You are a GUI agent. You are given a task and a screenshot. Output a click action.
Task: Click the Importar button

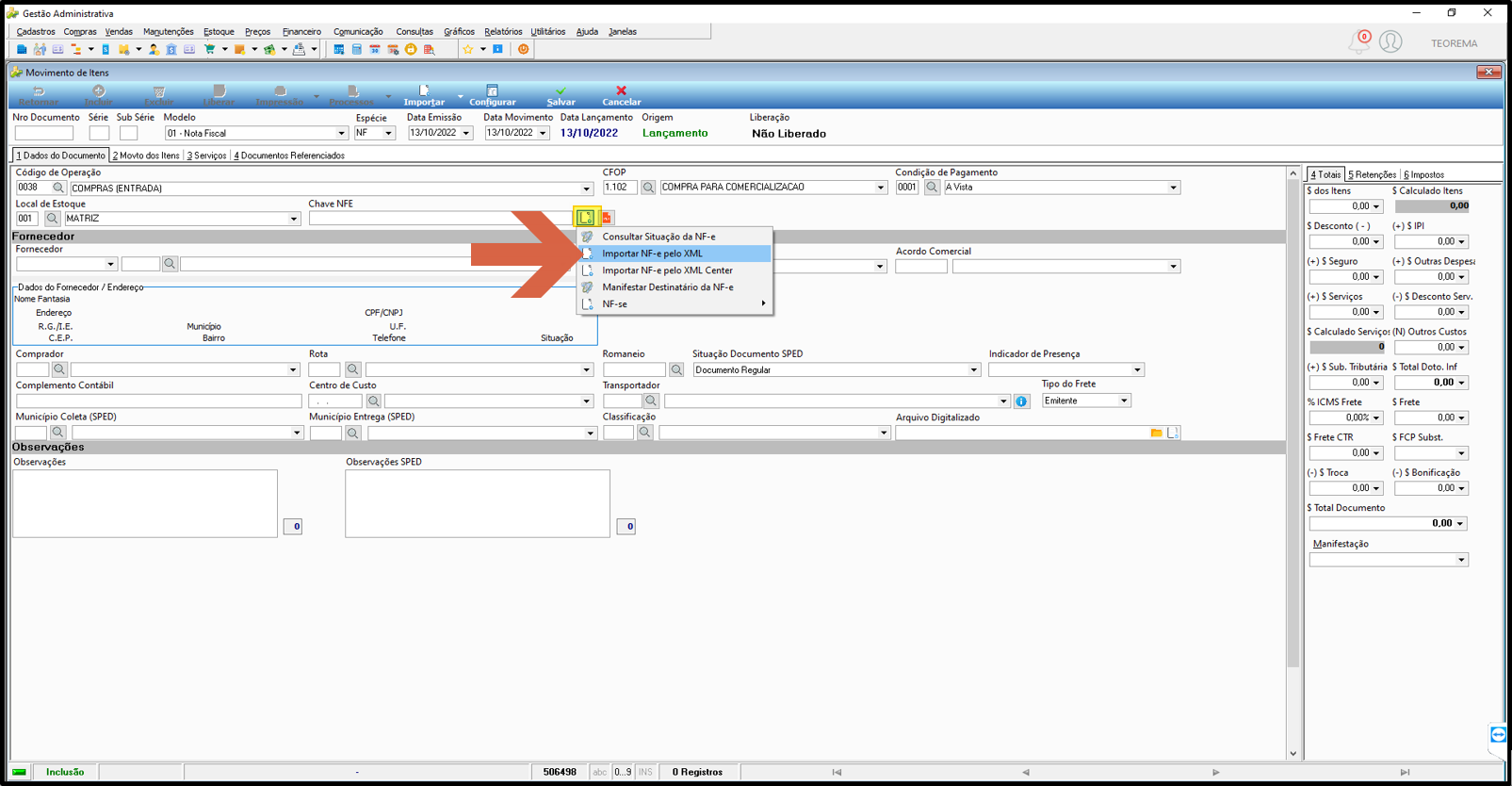coord(424,95)
